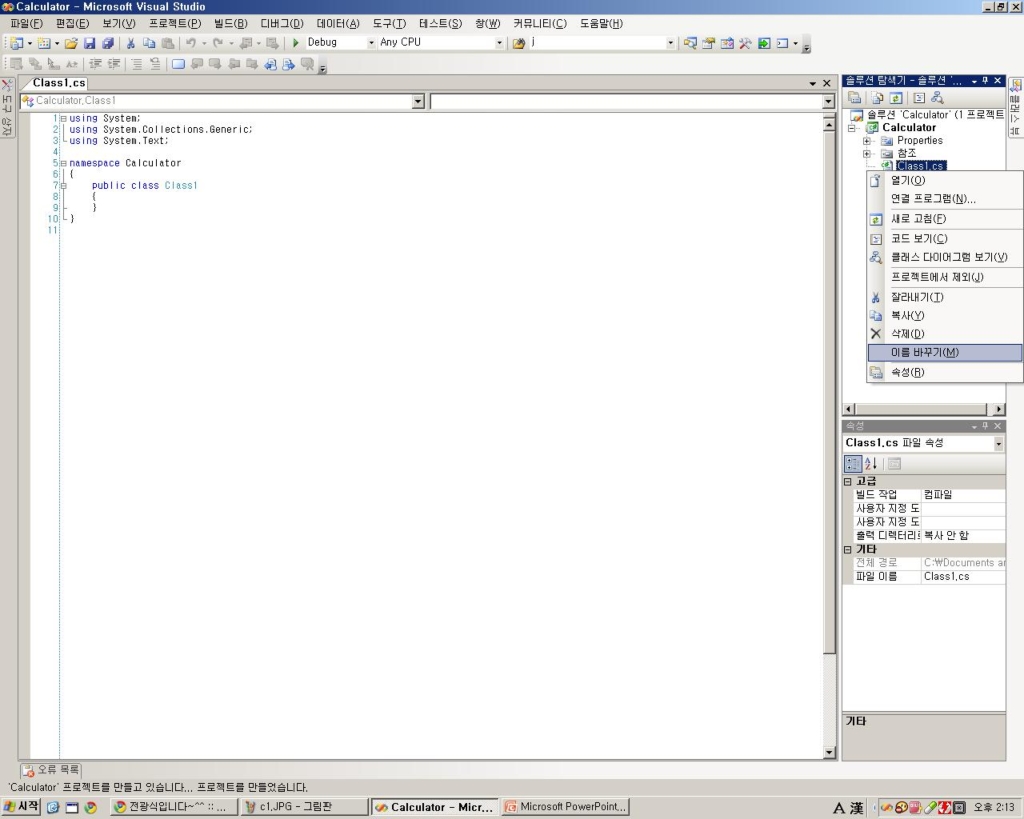This screenshot has width=1024, height=819.
Task: Open the 파일(F) menu
Action: 26,24
